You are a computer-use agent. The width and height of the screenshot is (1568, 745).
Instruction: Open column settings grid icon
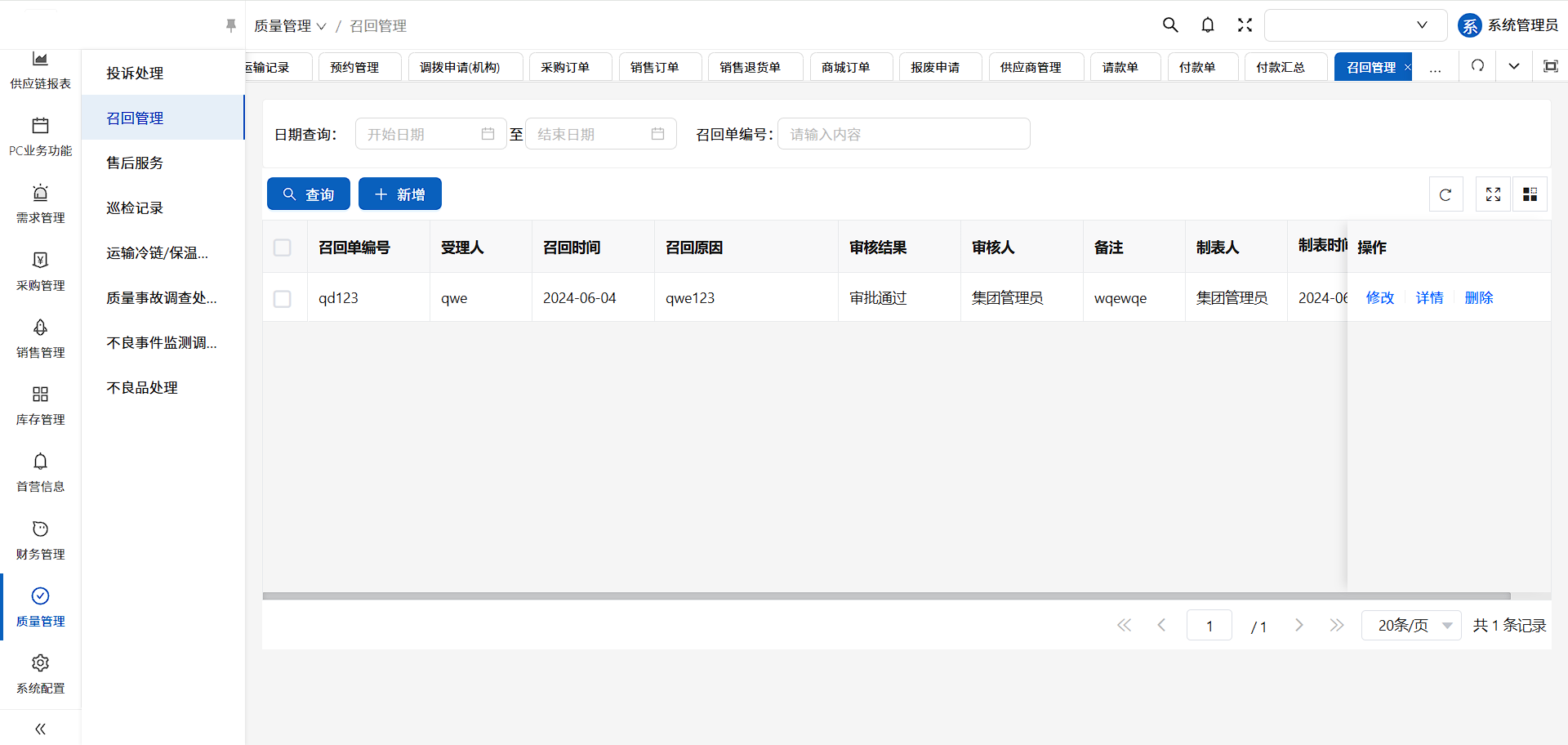pyautogui.click(x=1530, y=194)
